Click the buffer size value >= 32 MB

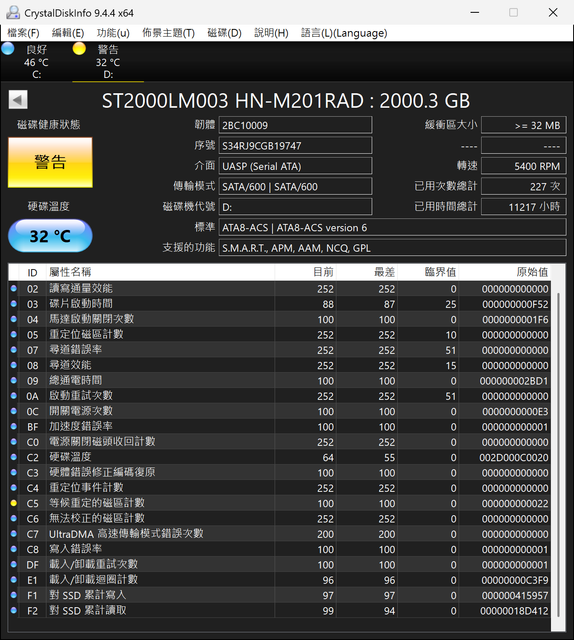click(x=524, y=125)
